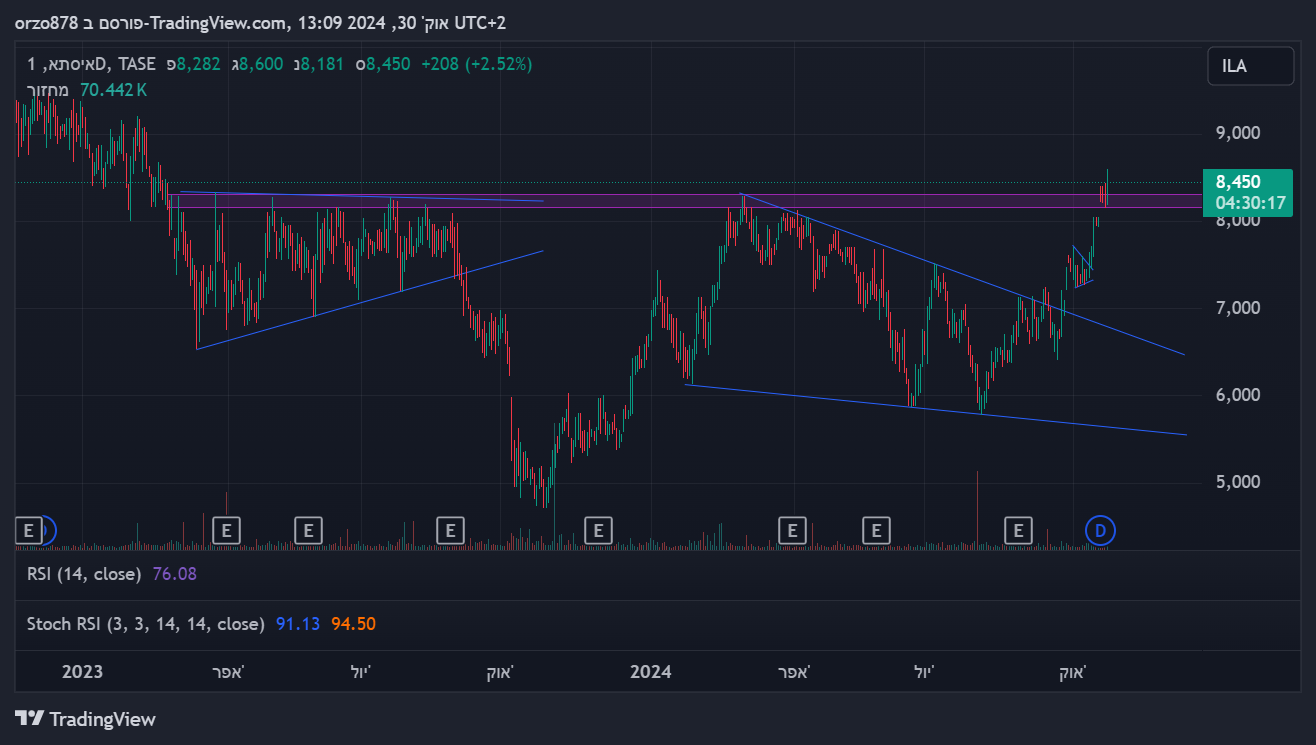
Task: Click the 2023 label on time axis
Action: 82,671
